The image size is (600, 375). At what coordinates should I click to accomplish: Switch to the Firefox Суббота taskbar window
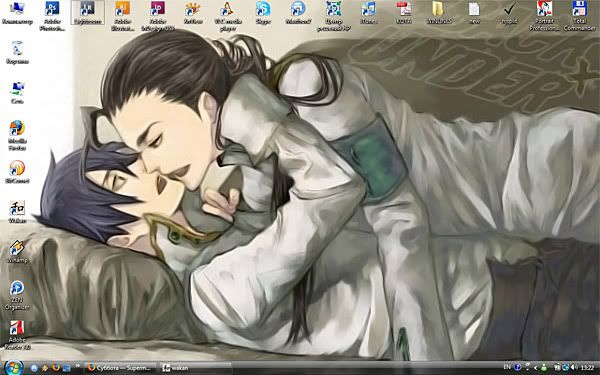[120, 368]
